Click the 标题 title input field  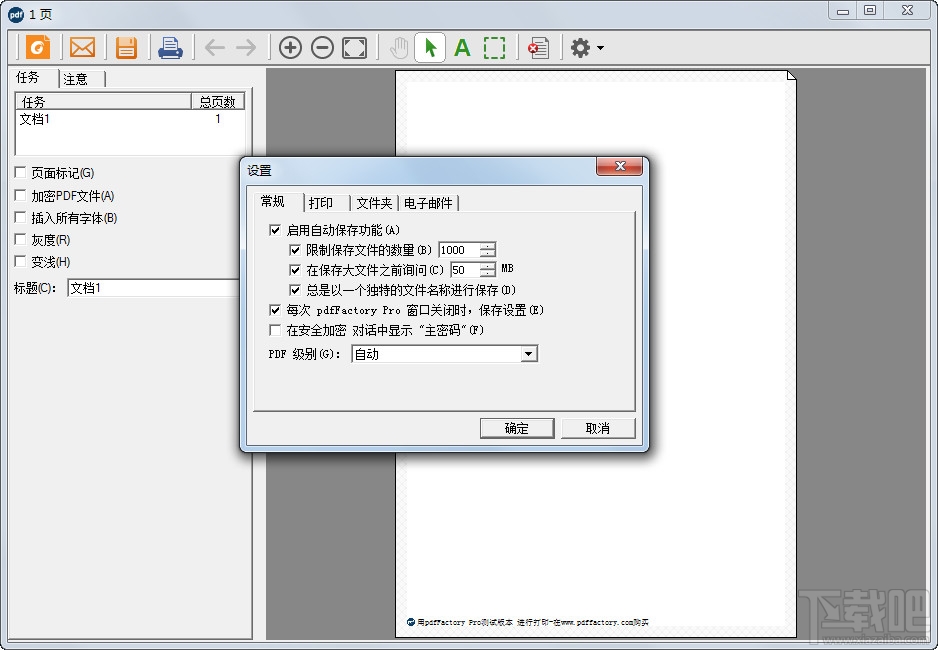click(x=150, y=288)
